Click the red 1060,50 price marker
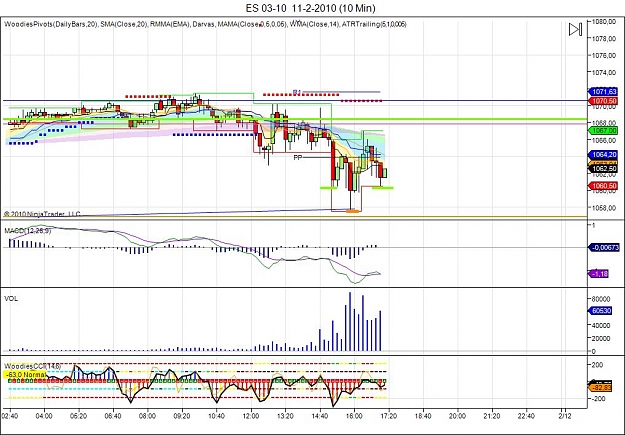 603,186
